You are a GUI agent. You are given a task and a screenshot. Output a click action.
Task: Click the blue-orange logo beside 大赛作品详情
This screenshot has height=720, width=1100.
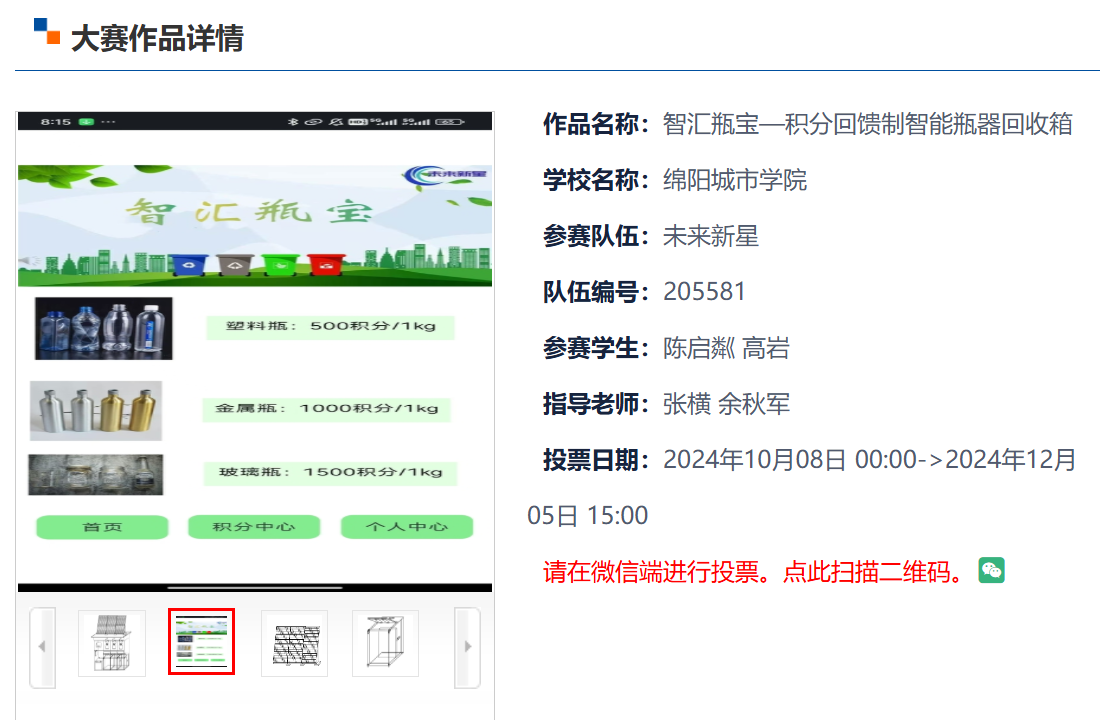46,32
